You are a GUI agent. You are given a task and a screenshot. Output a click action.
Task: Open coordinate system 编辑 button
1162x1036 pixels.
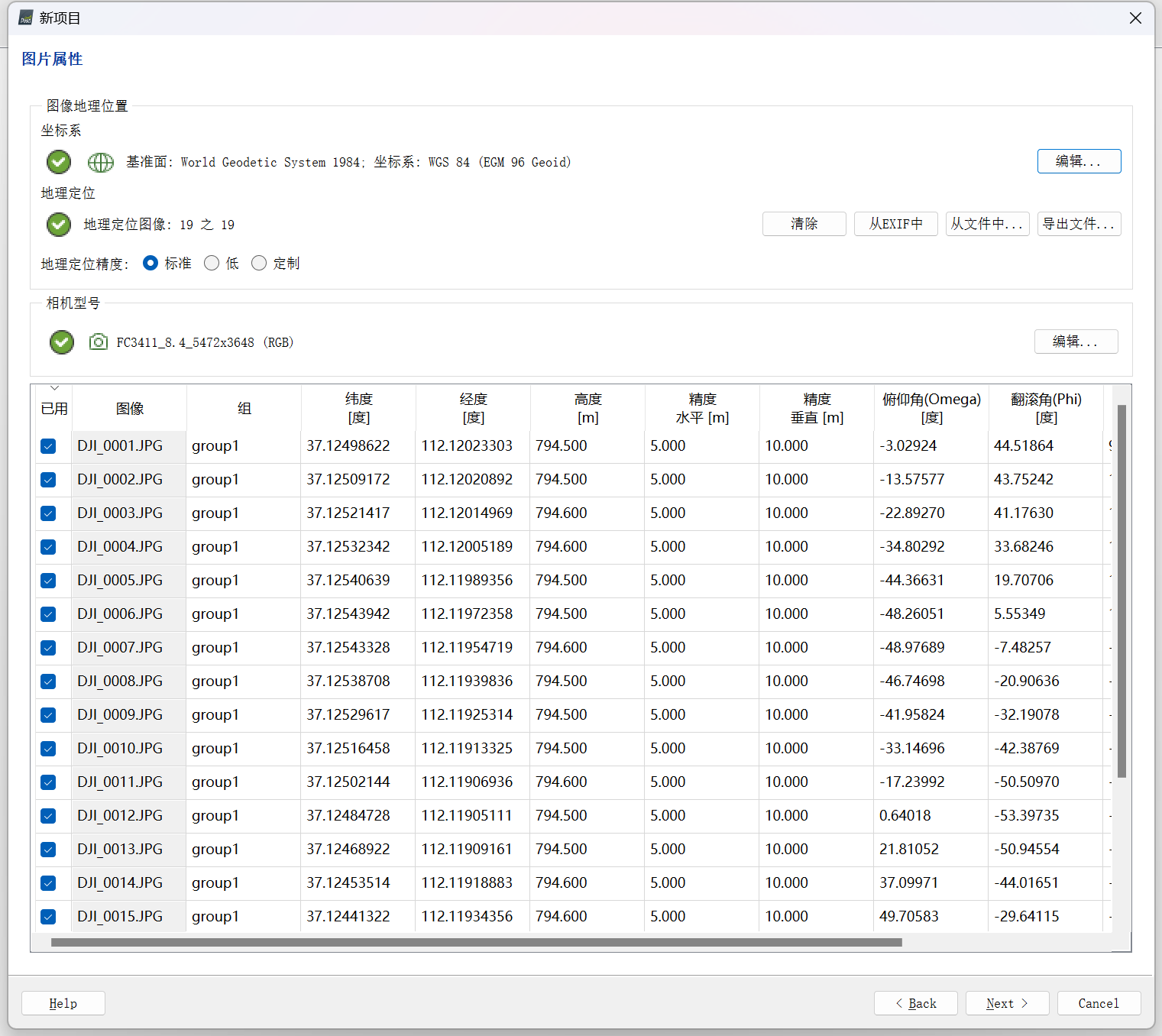(x=1079, y=161)
